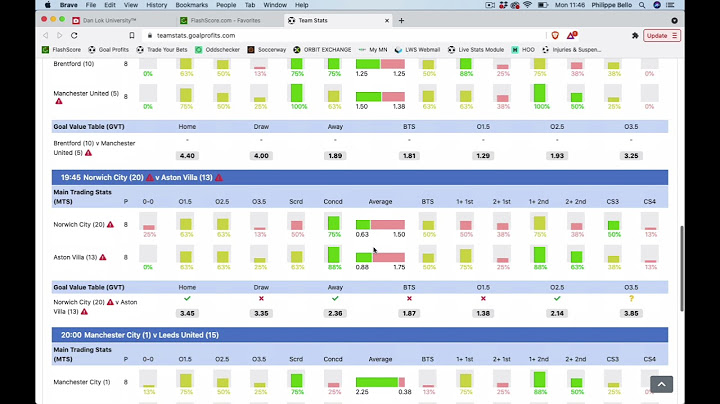Open Brave Rewards triangle icon
Image resolution: width=720 pixels, height=404 pixels.
click(x=571, y=35)
